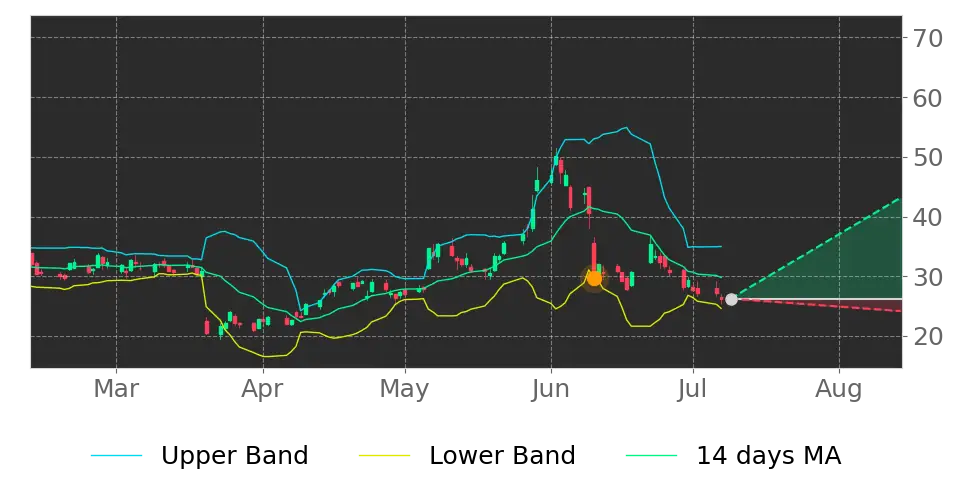Click the 20 y-axis value

[928, 337]
